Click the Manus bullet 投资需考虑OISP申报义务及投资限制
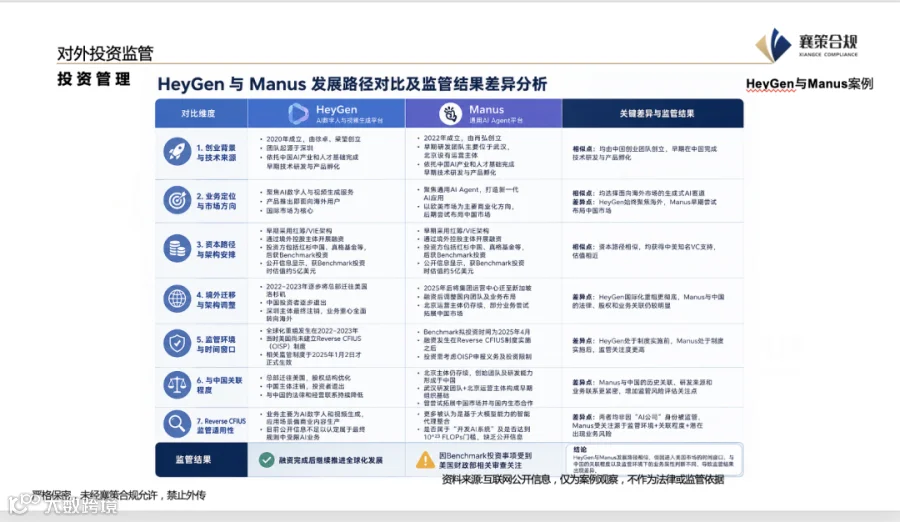Screen dimensions: 900x522 pos(477,357)
